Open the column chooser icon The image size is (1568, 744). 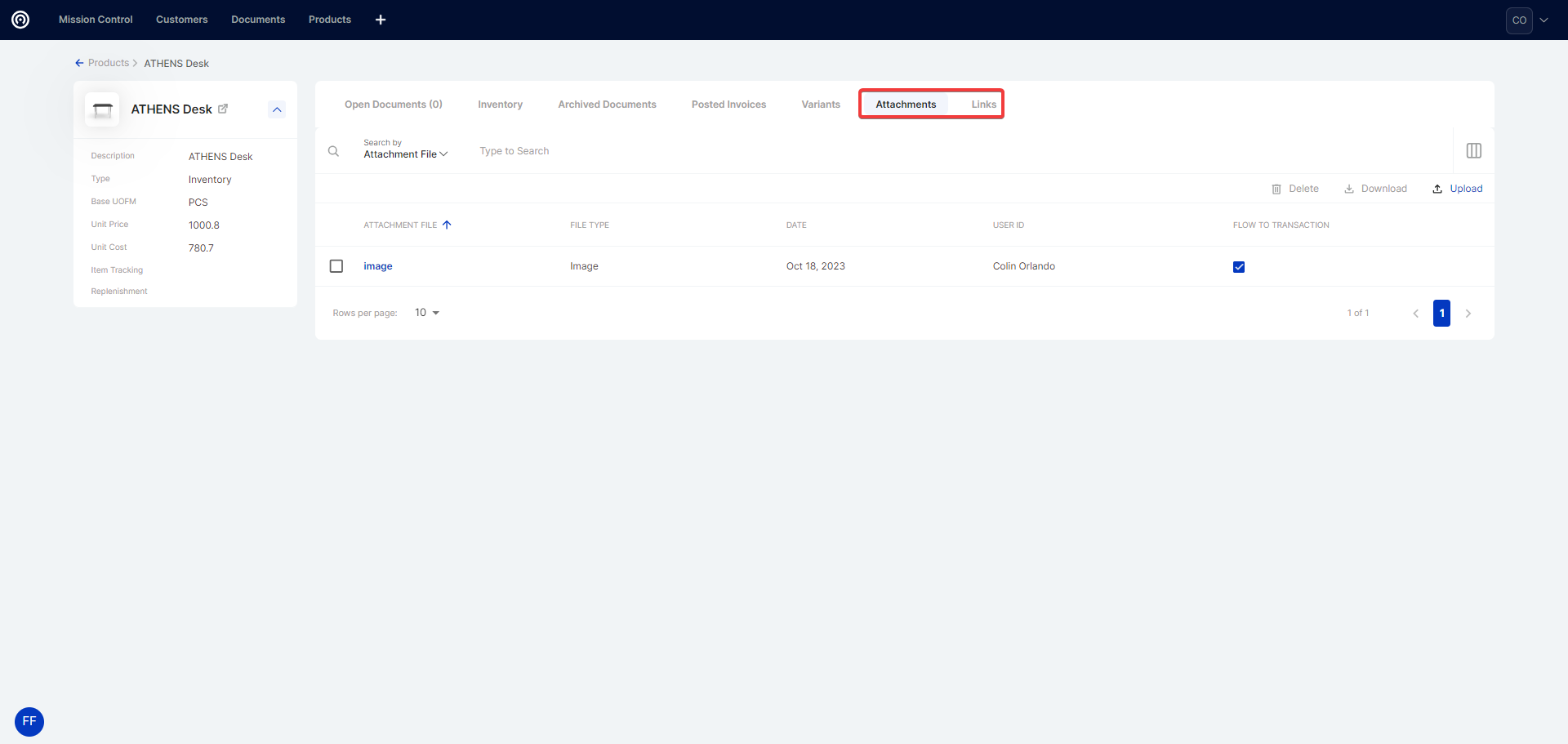click(1473, 151)
